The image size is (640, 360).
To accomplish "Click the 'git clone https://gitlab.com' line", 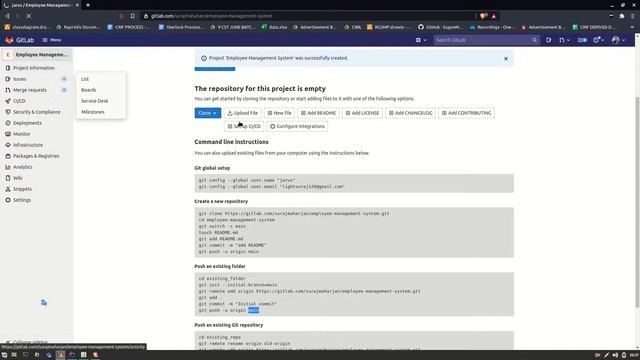I will pos(294,213).
